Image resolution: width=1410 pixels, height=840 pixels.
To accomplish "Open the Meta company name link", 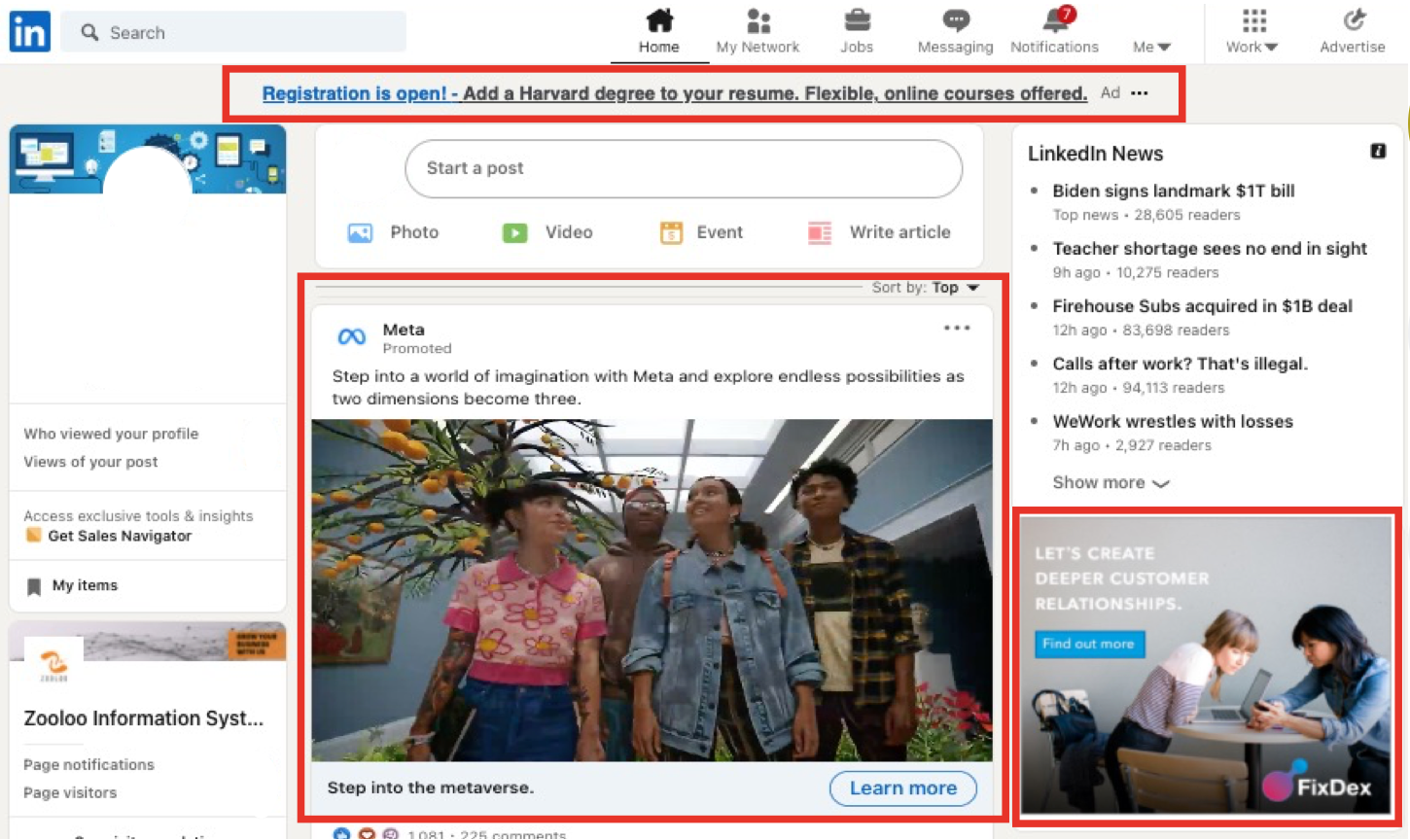I will click(x=404, y=330).
